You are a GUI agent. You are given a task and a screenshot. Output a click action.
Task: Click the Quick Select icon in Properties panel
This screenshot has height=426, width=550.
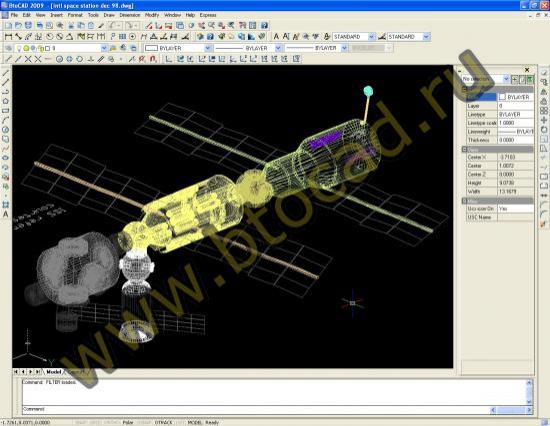(530, 79)
